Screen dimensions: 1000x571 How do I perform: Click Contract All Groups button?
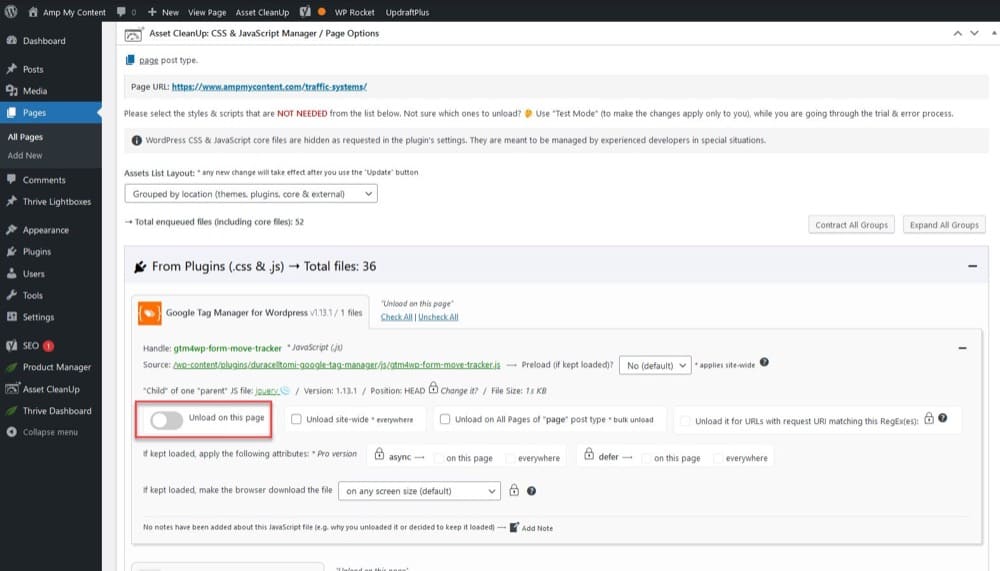851,225
